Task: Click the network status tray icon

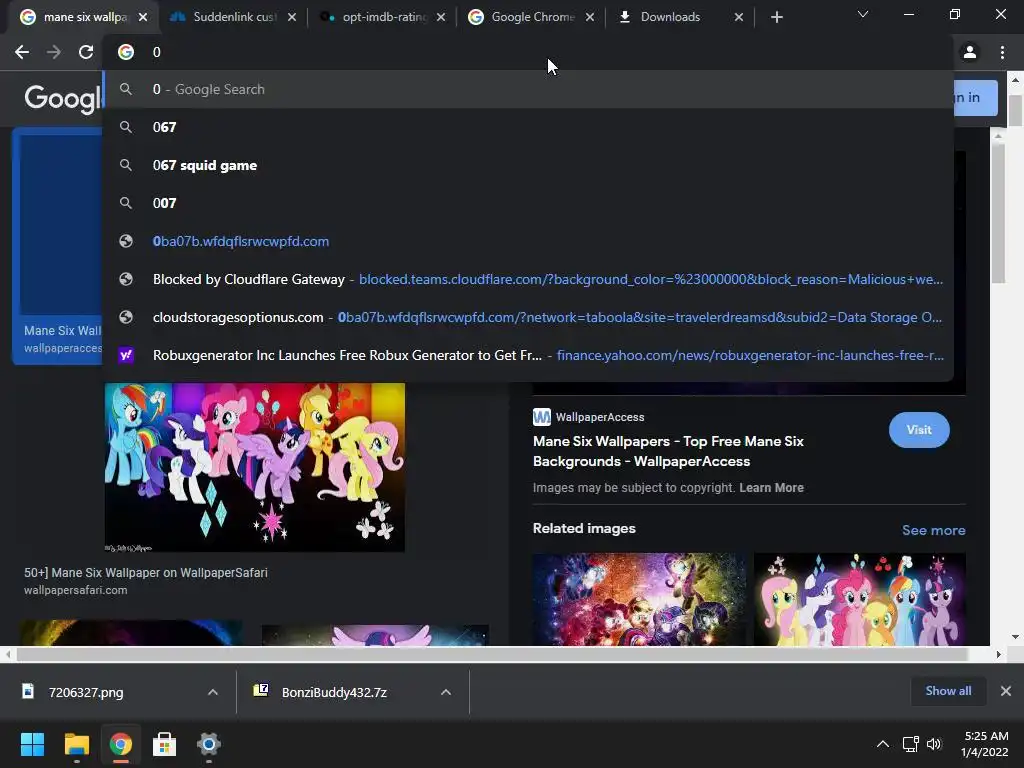Action: [x=910, y=744]
